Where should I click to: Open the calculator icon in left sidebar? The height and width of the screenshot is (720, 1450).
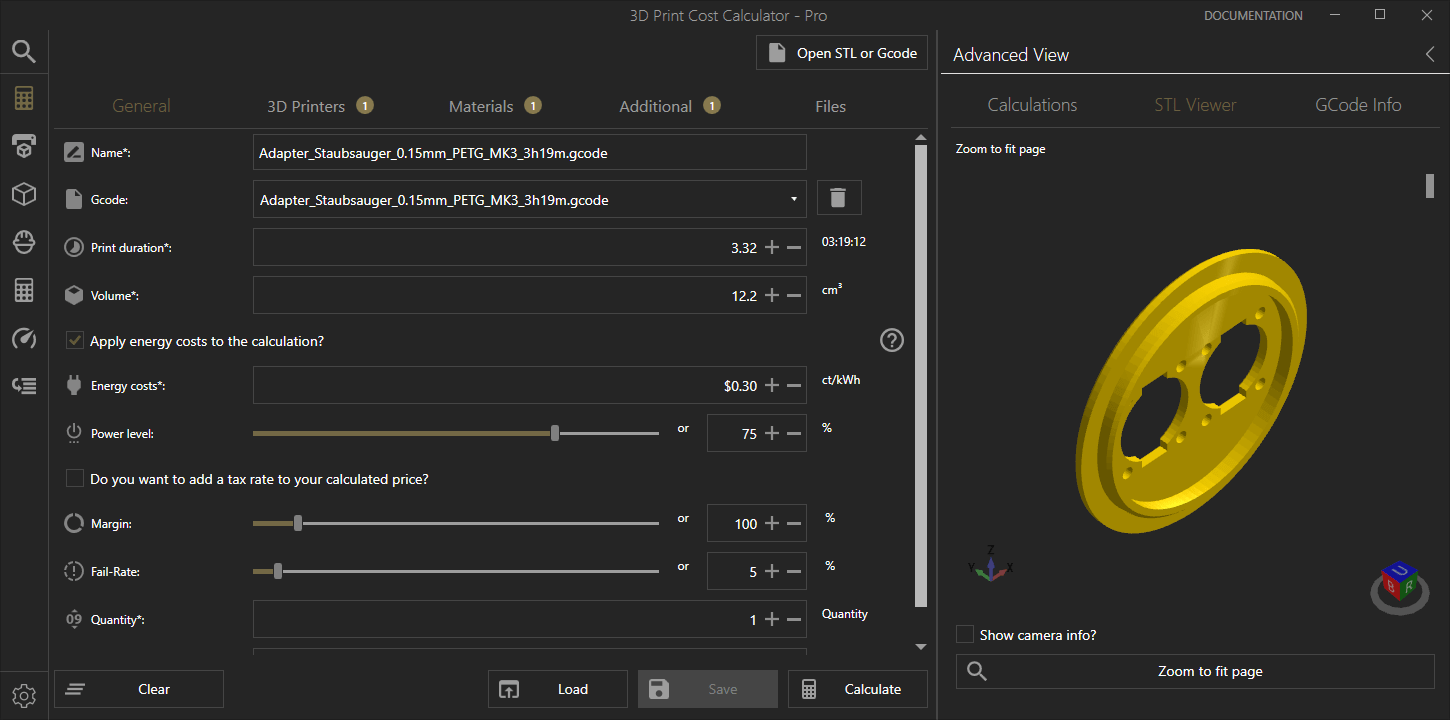tap(24, 98)
